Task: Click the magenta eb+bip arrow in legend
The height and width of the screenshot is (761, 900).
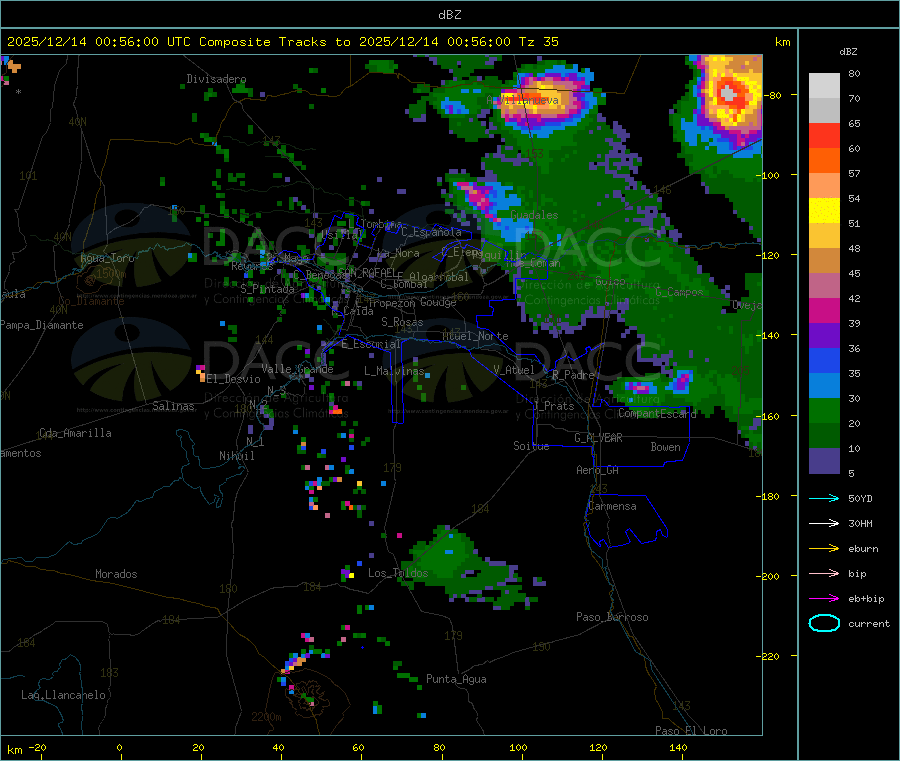Action: (824, 599)
